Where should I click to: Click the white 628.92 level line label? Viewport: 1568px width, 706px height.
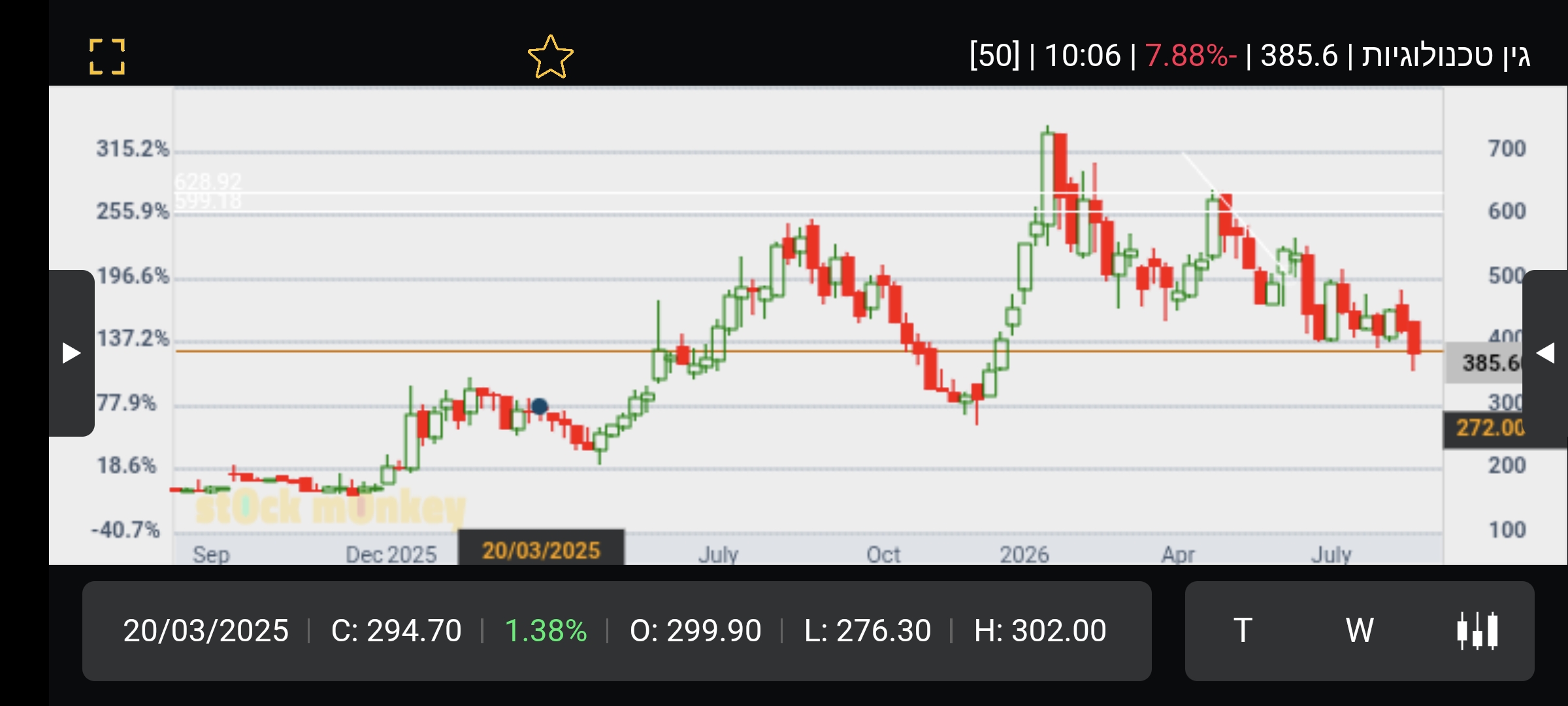pyautogui.click(x=208, y=181)
